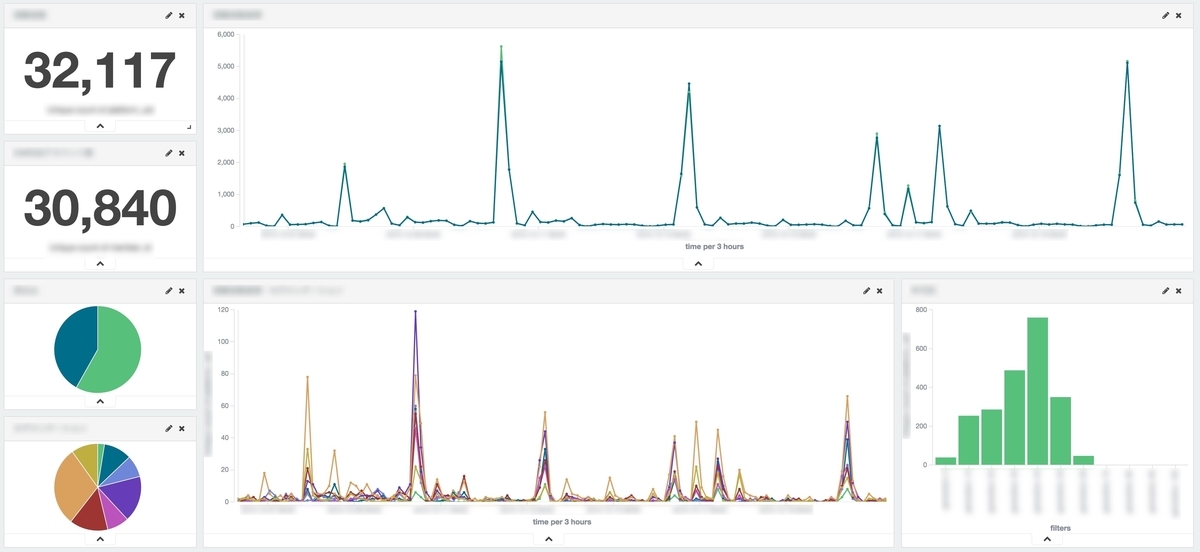
Task: Edit the two-slice pie chart panel
Action: point(169,290)
